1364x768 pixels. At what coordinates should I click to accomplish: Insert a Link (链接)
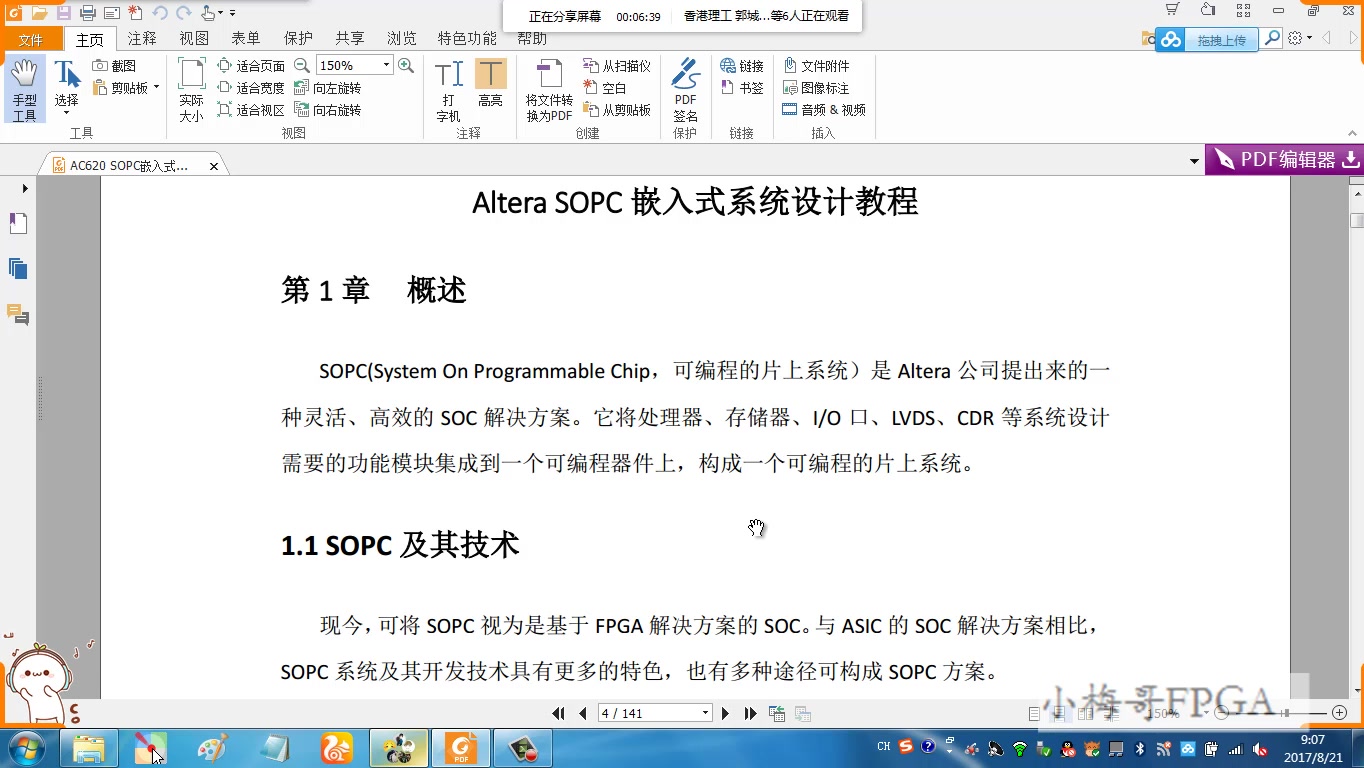coord(742,66)
